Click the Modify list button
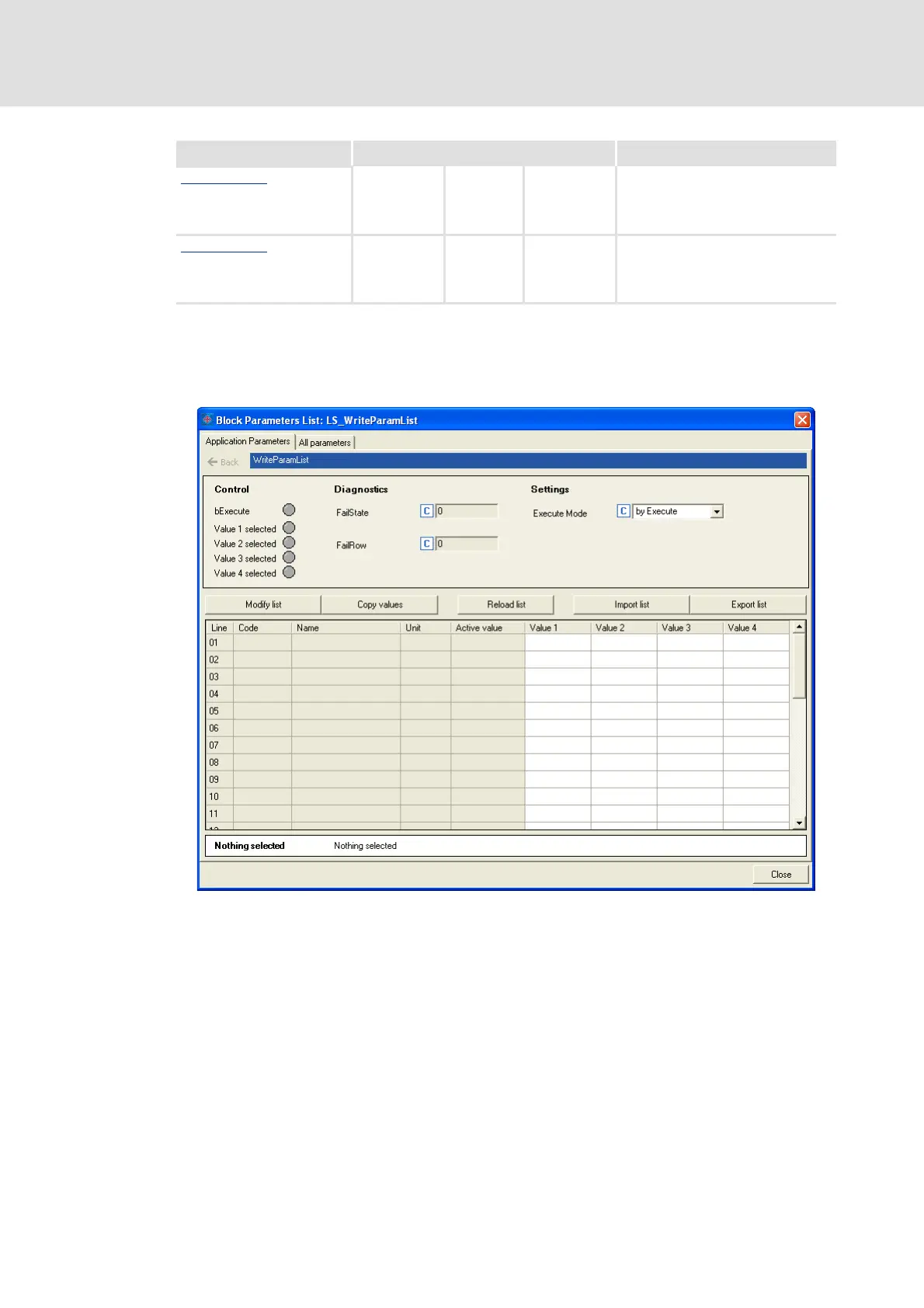Image resolution: width=924 pixels, height=1308 pixels. point(263,604)
